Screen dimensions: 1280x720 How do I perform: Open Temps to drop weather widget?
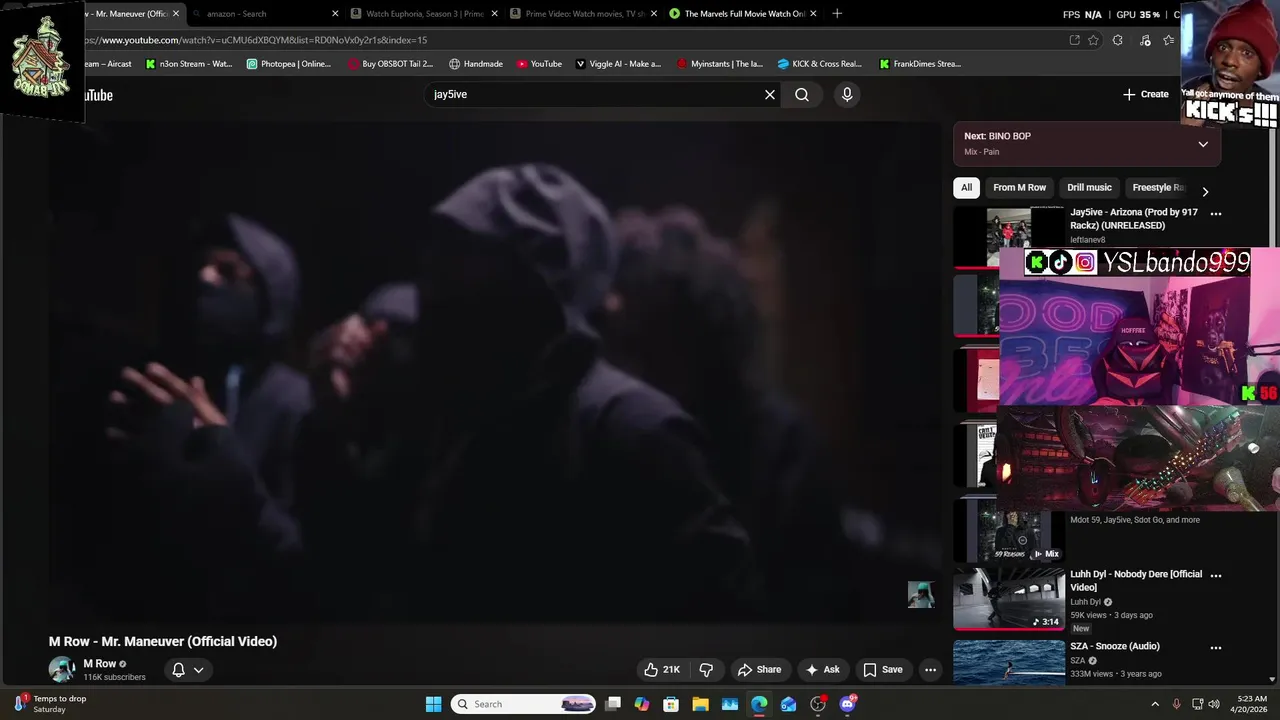(x=50, y=704)
